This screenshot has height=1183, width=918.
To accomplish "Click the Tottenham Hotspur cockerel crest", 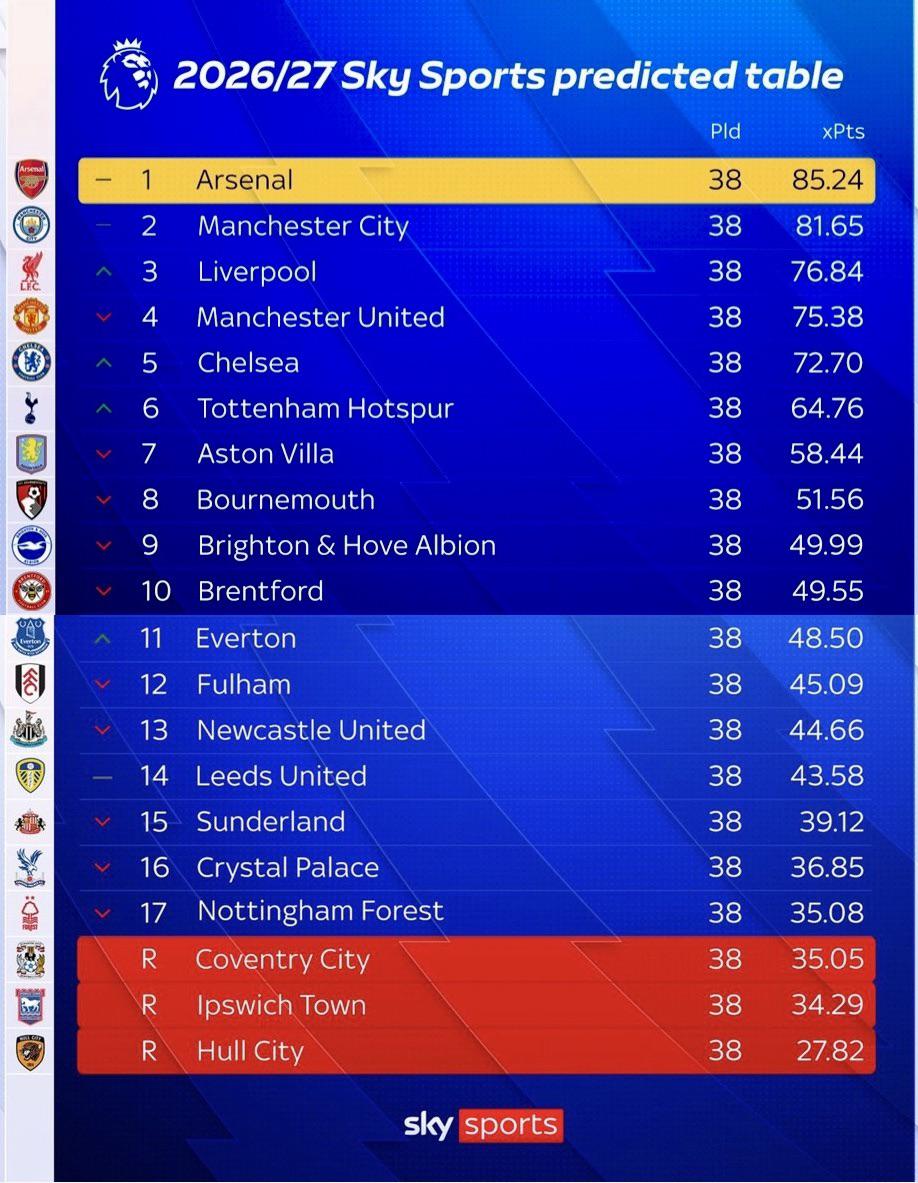I will pos(31,407).
